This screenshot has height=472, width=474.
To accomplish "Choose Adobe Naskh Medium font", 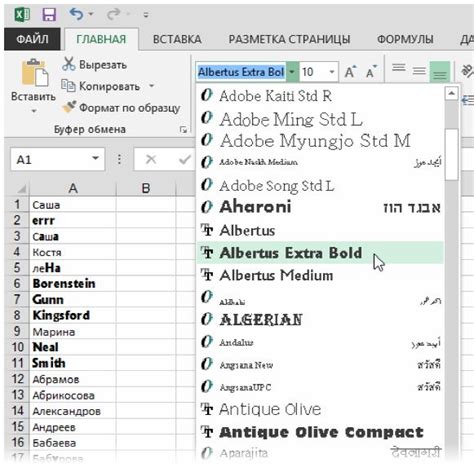I will 320,162.
